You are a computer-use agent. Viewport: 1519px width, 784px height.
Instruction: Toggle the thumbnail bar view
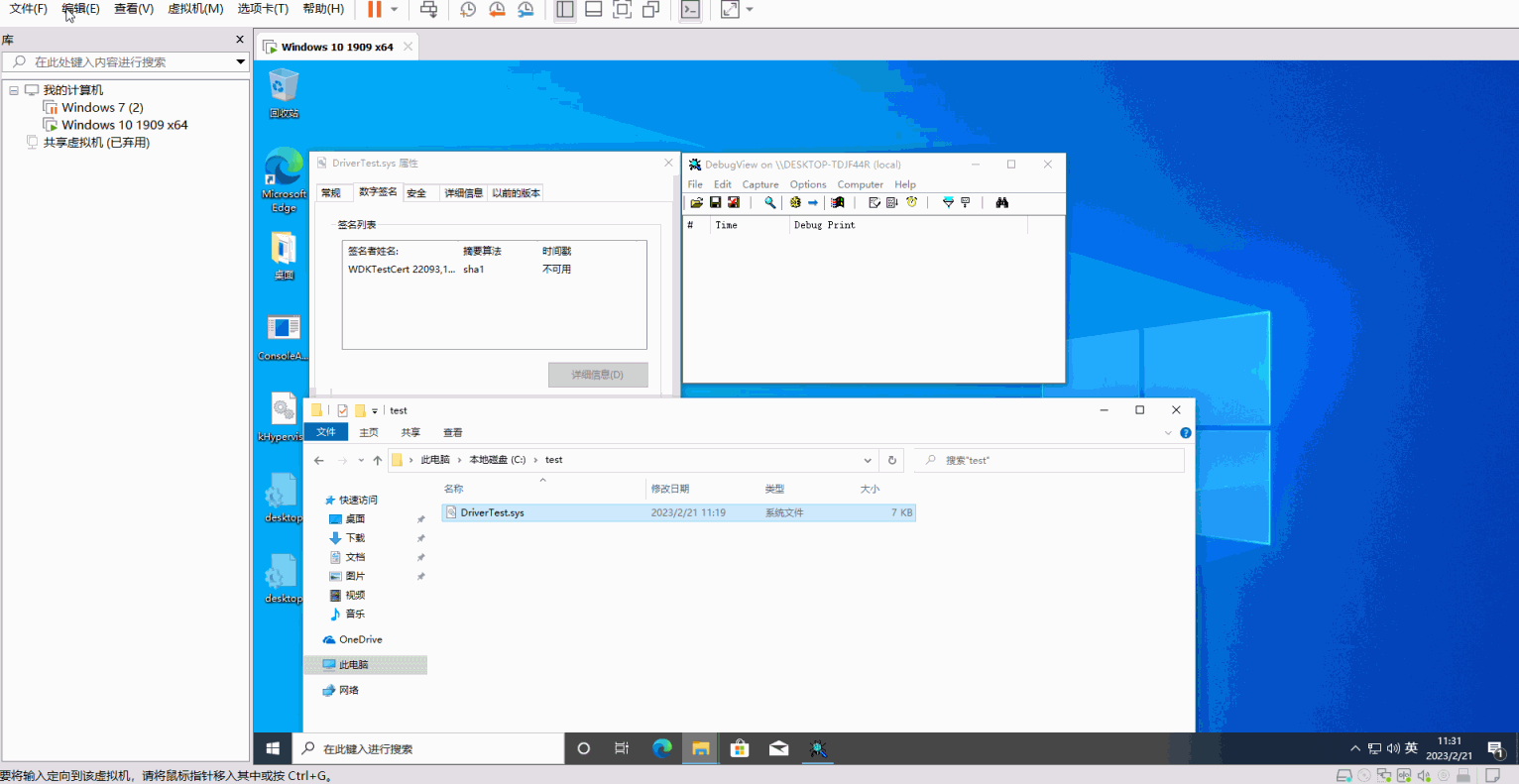pos(594,9)
